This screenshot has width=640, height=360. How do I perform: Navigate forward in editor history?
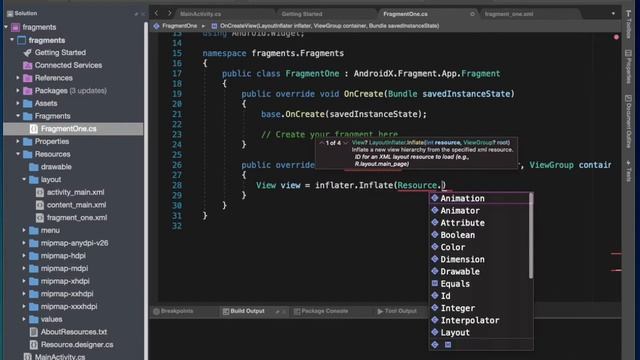[169, 13]
